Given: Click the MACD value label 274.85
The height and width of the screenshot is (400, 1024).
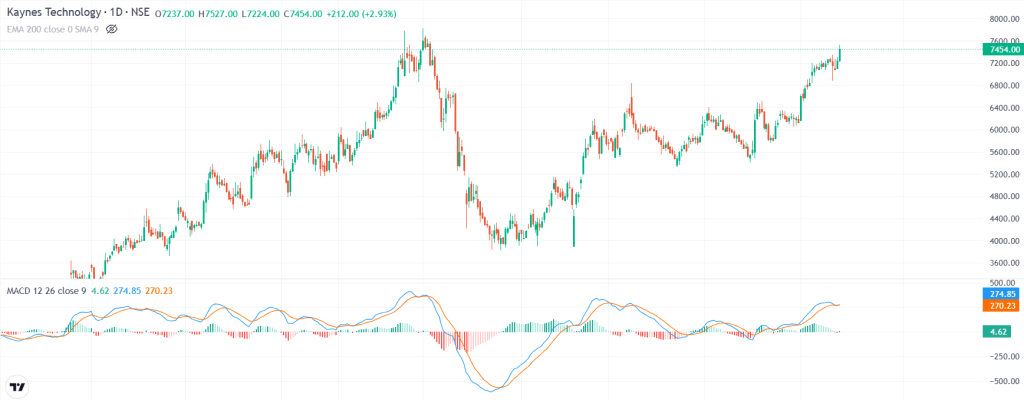Looking at the screenshot, I should [x=1002, y=294].
